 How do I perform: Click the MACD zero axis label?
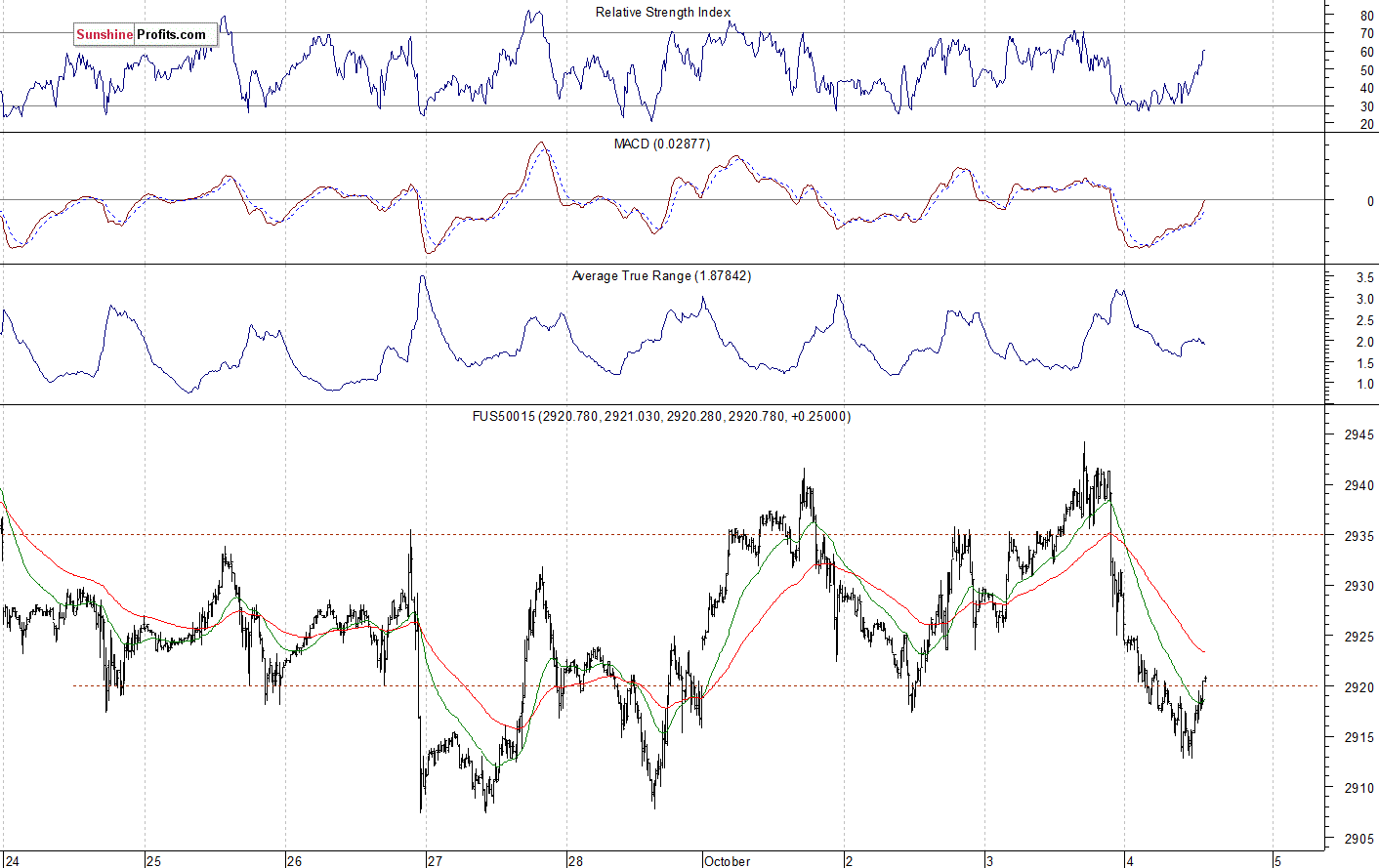click(1370, 201)
